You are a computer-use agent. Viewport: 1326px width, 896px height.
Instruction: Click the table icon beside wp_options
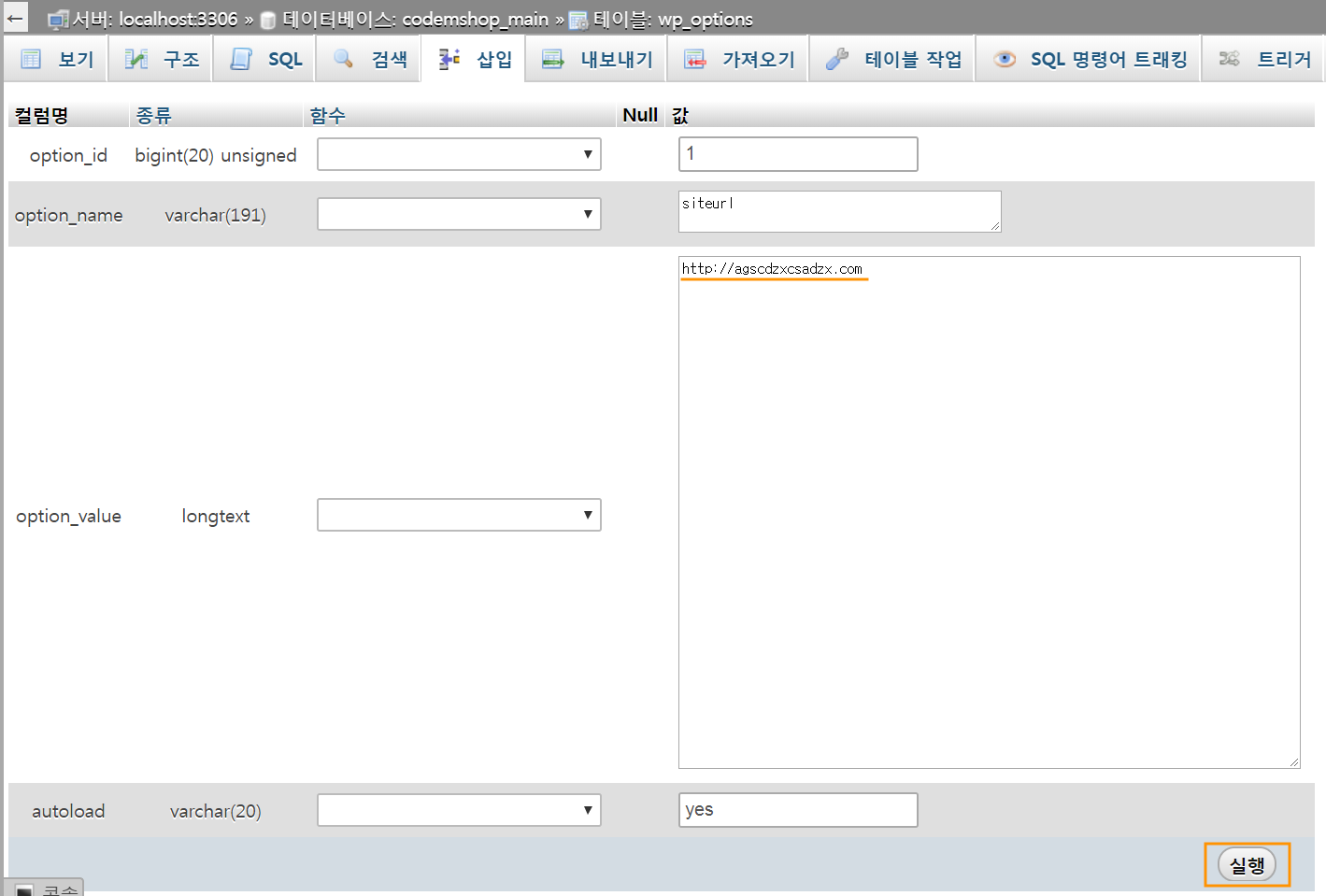578,20
